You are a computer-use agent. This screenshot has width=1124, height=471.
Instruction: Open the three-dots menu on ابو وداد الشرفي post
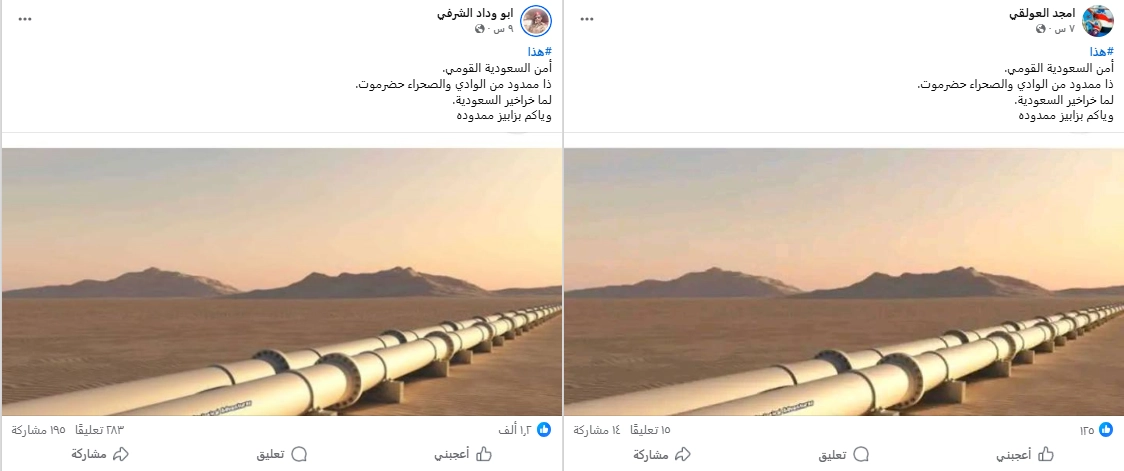(25, 19)
